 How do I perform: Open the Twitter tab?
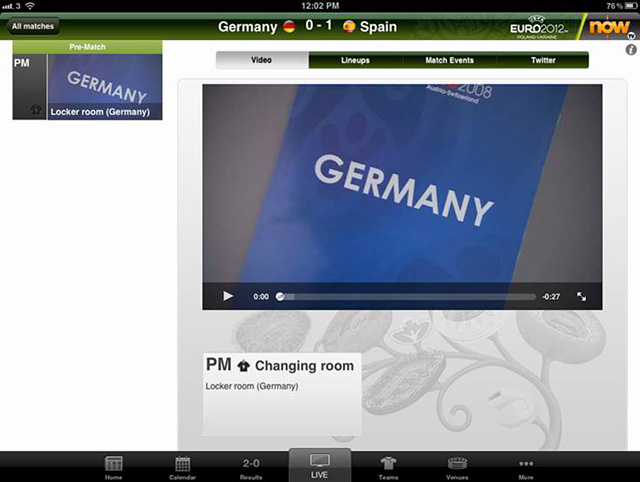tap(543, 60)
